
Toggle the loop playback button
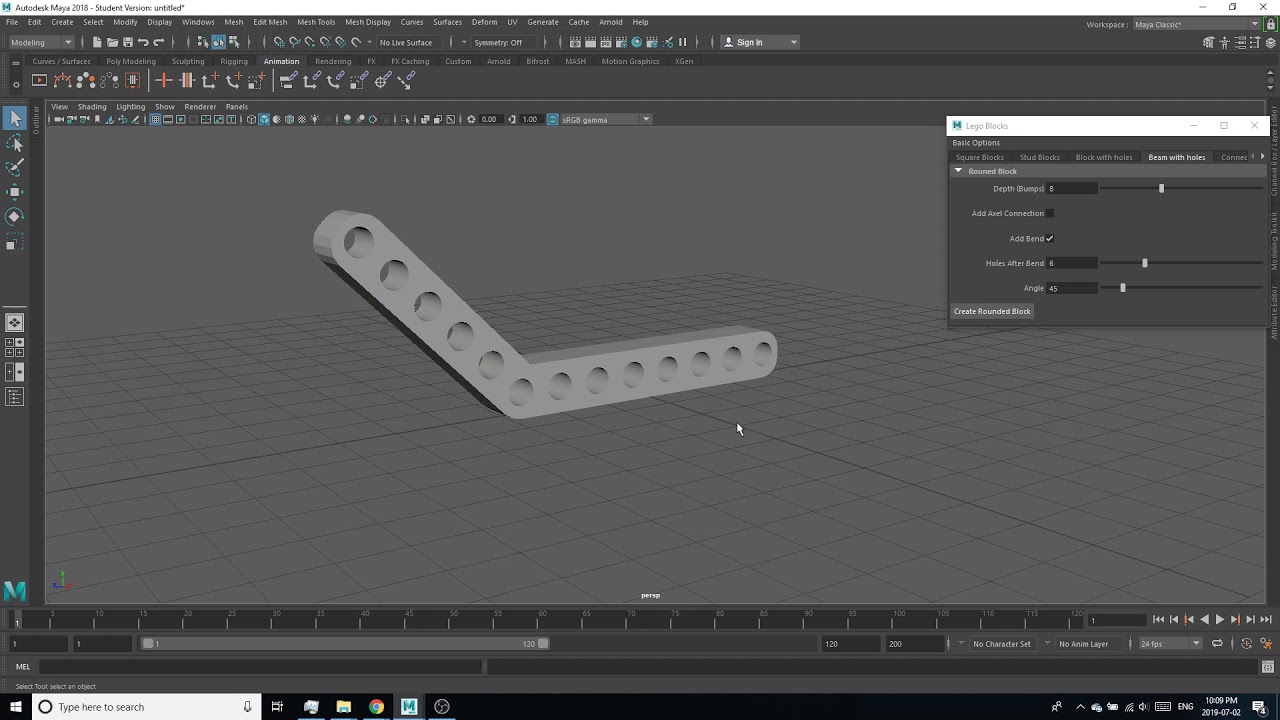click(1217, 644)
